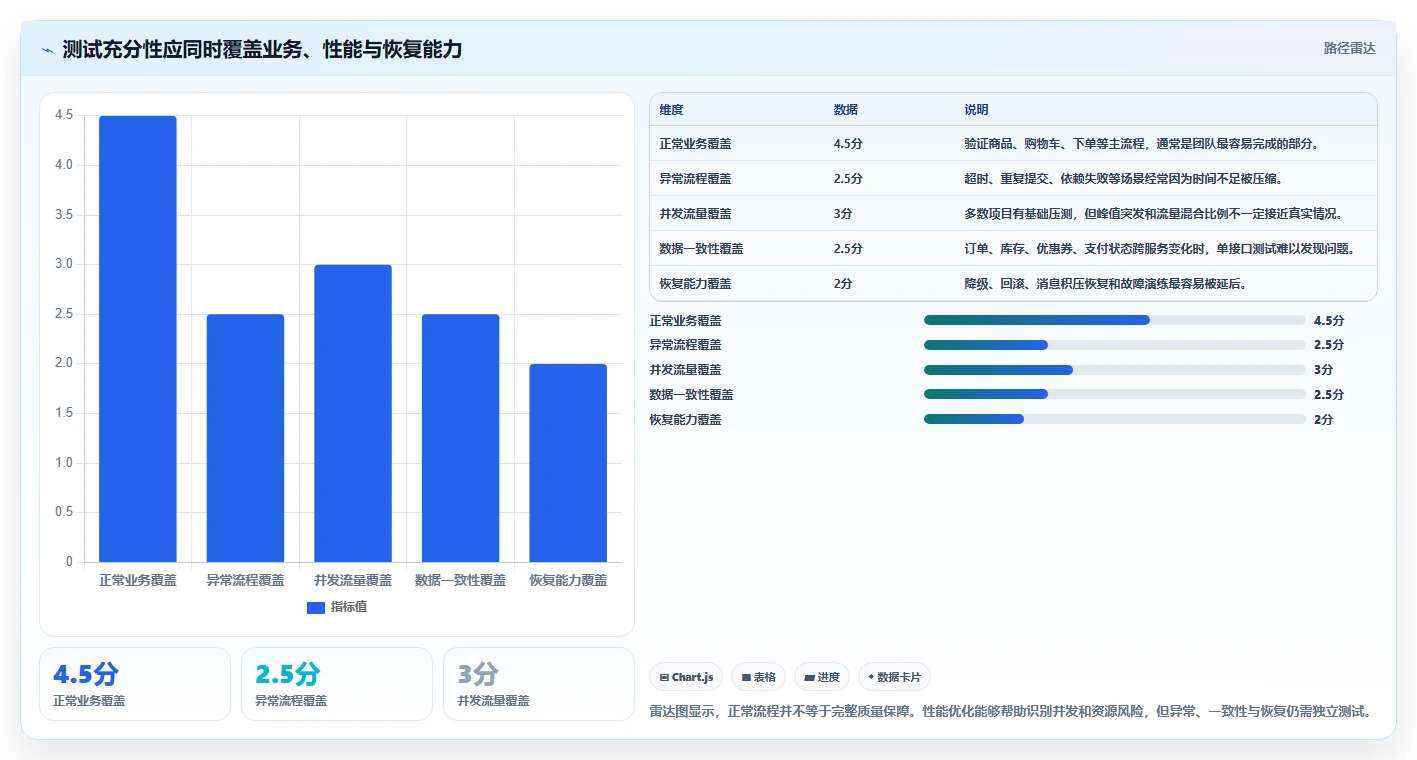
Task: Click the 2分 value beside the last progress bar
Action: [1324, 420]
